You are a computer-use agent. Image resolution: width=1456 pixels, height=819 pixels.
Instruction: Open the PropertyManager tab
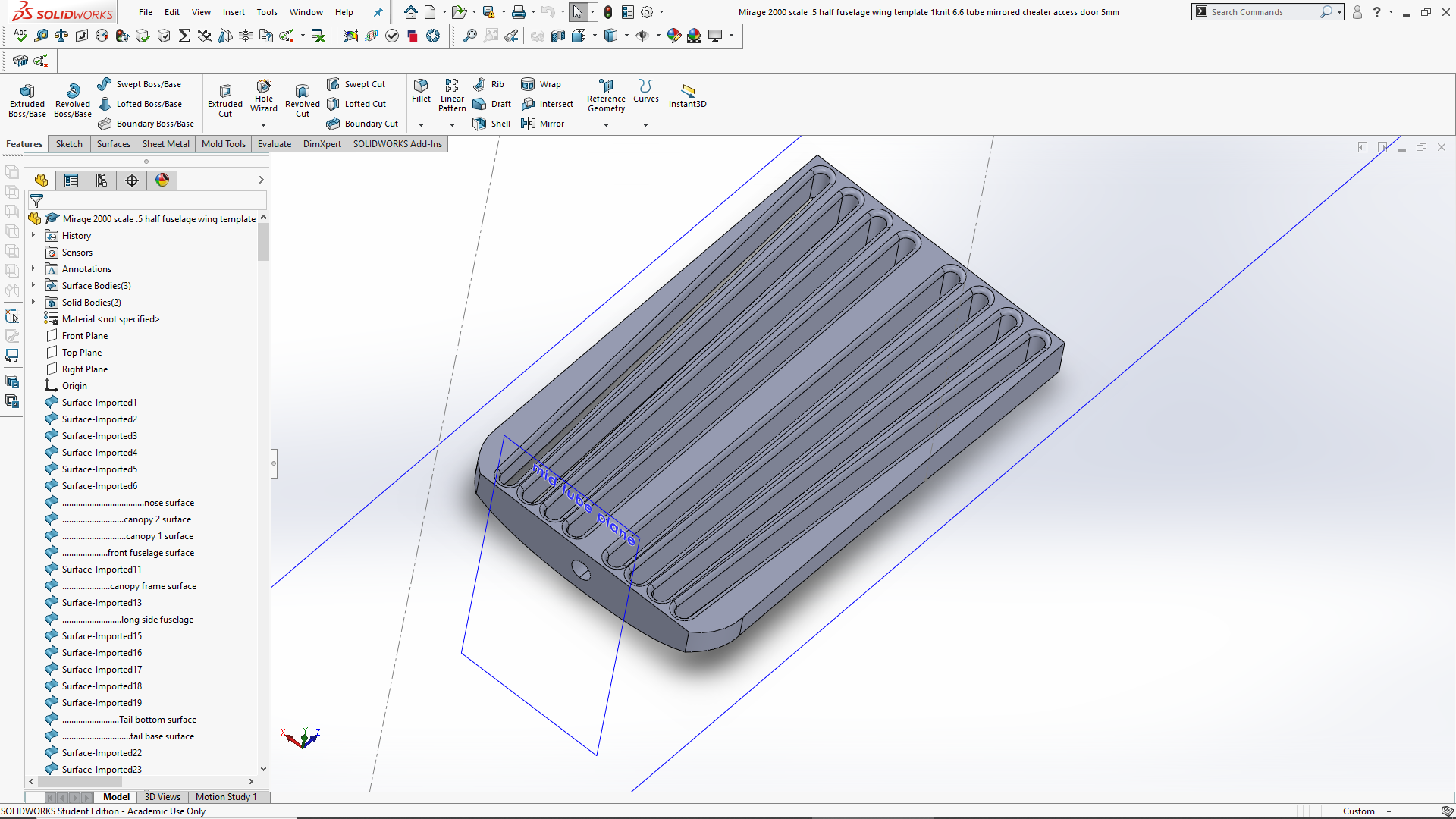(x=71, y=180)
